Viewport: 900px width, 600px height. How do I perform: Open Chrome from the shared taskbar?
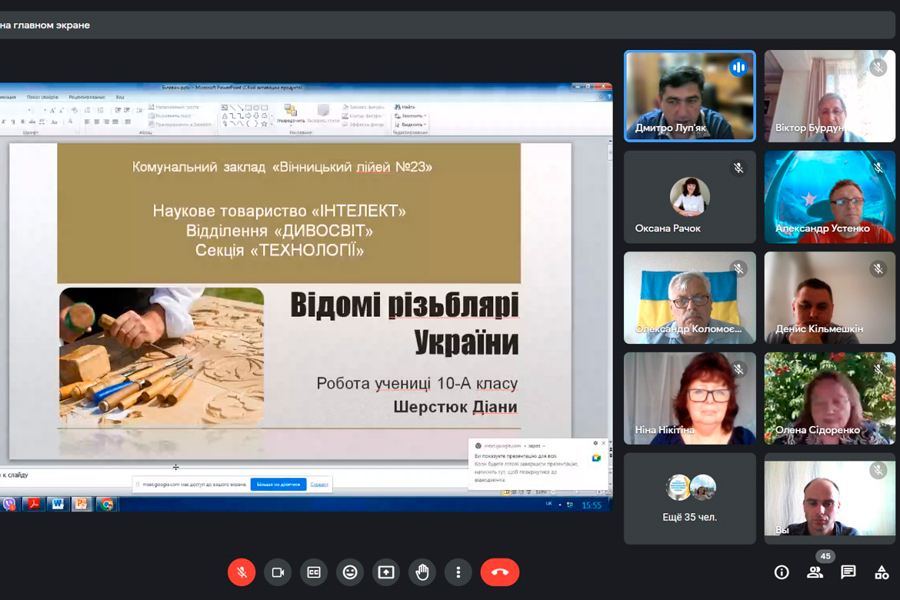point(106,504)
